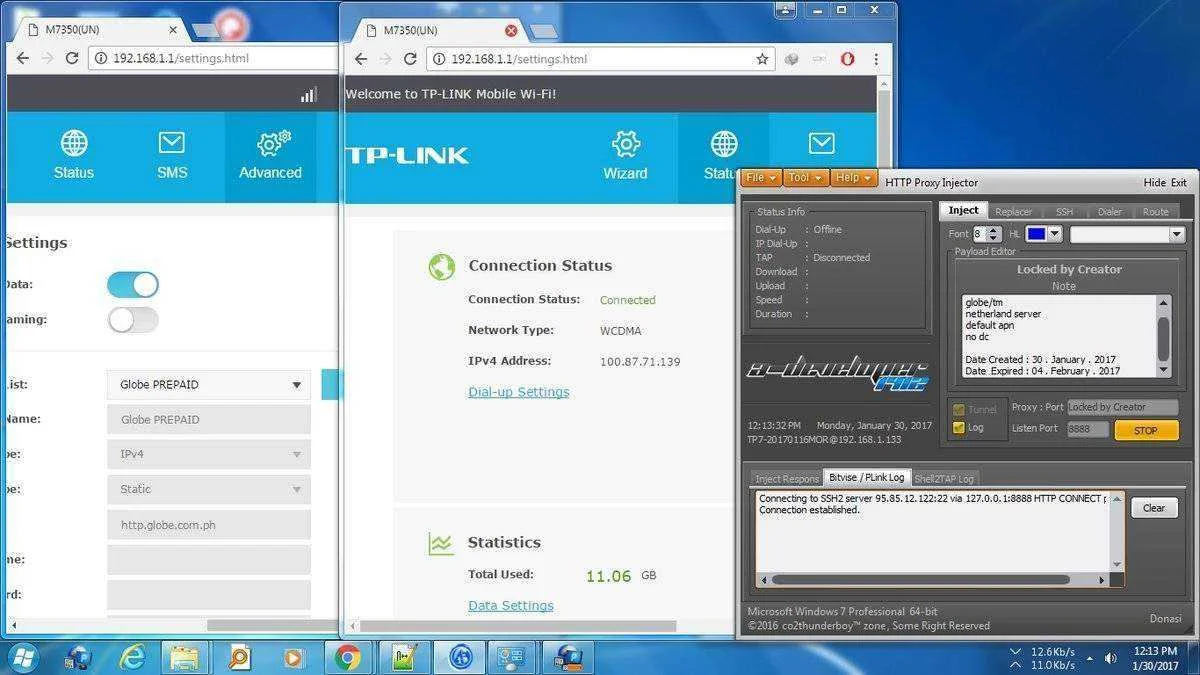This screenshot has width=1200, height=675.
Task: Open File Explorer folder from the taskbar
Action: (185, 657)
